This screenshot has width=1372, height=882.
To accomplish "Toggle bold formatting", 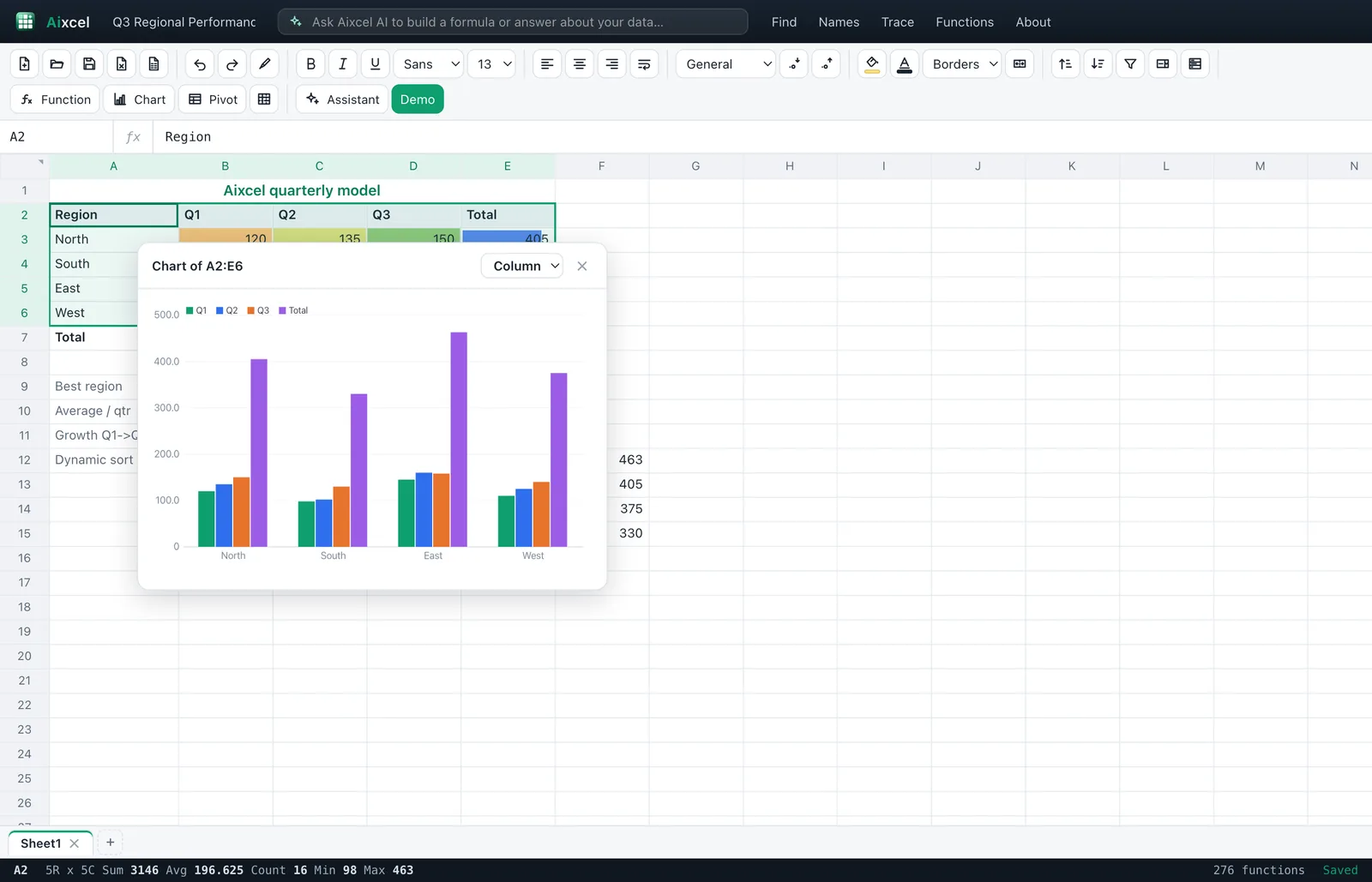I will coord(310,64).
